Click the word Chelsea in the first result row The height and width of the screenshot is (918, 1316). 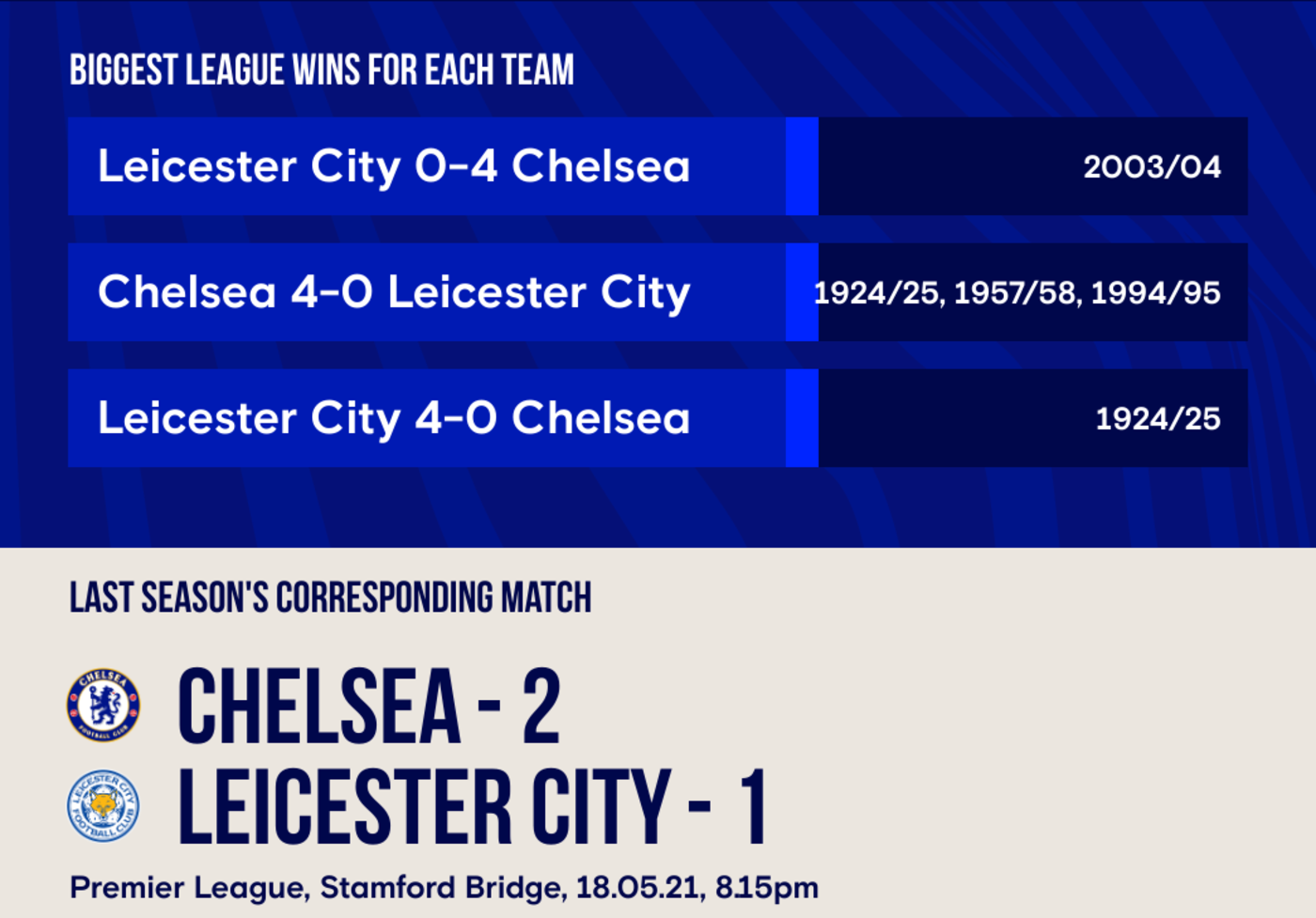(601, 166)
